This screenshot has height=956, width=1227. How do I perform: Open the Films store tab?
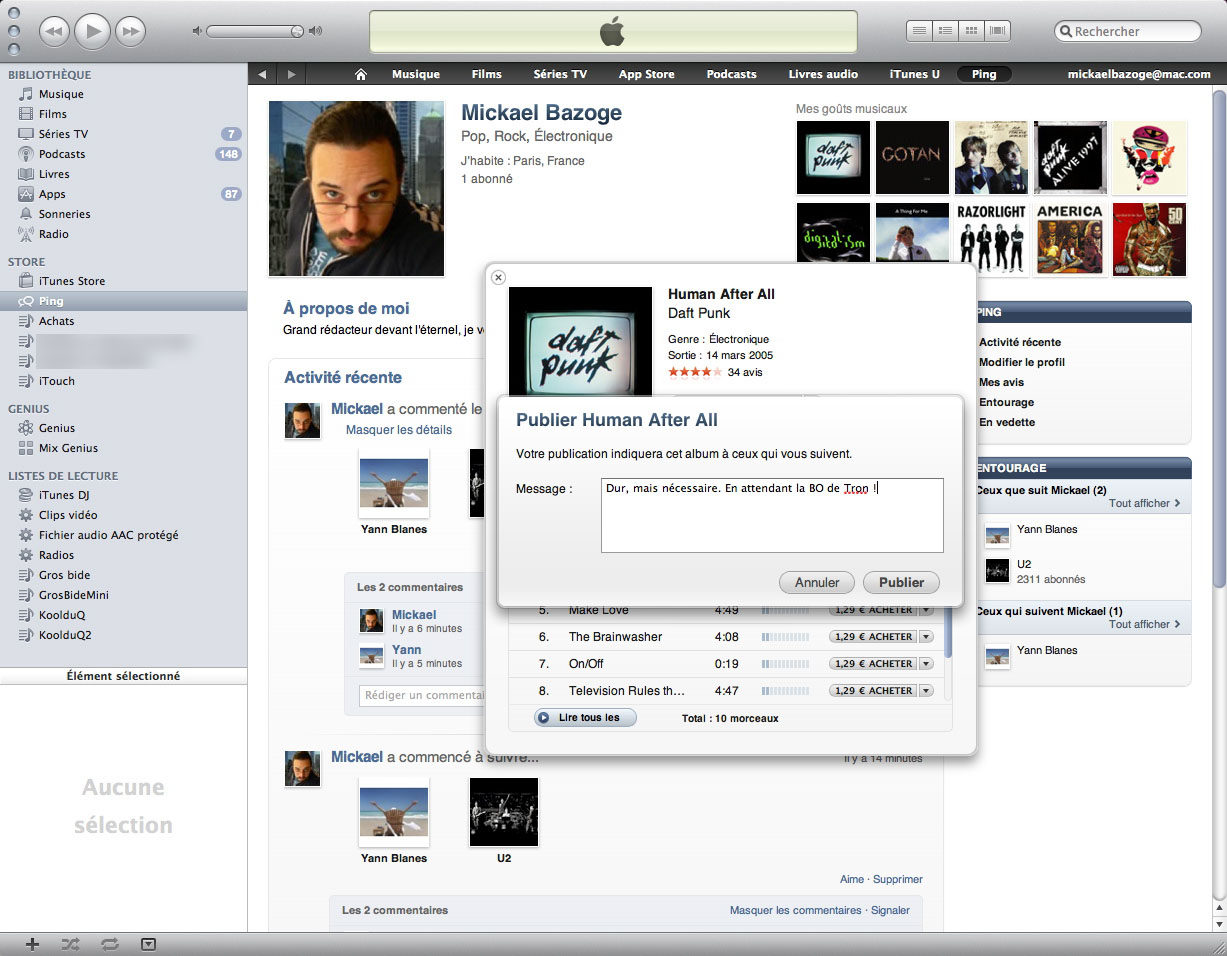pos(487,74)
